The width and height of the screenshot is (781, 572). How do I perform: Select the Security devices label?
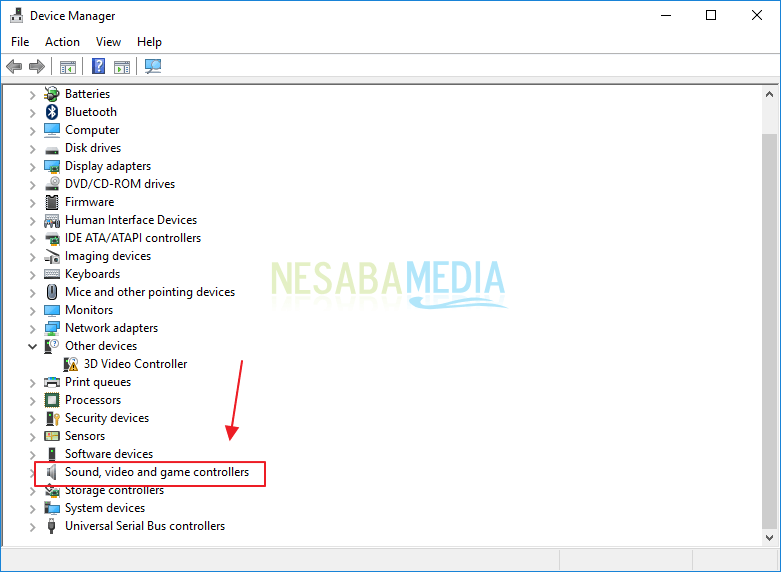(107, 418)
